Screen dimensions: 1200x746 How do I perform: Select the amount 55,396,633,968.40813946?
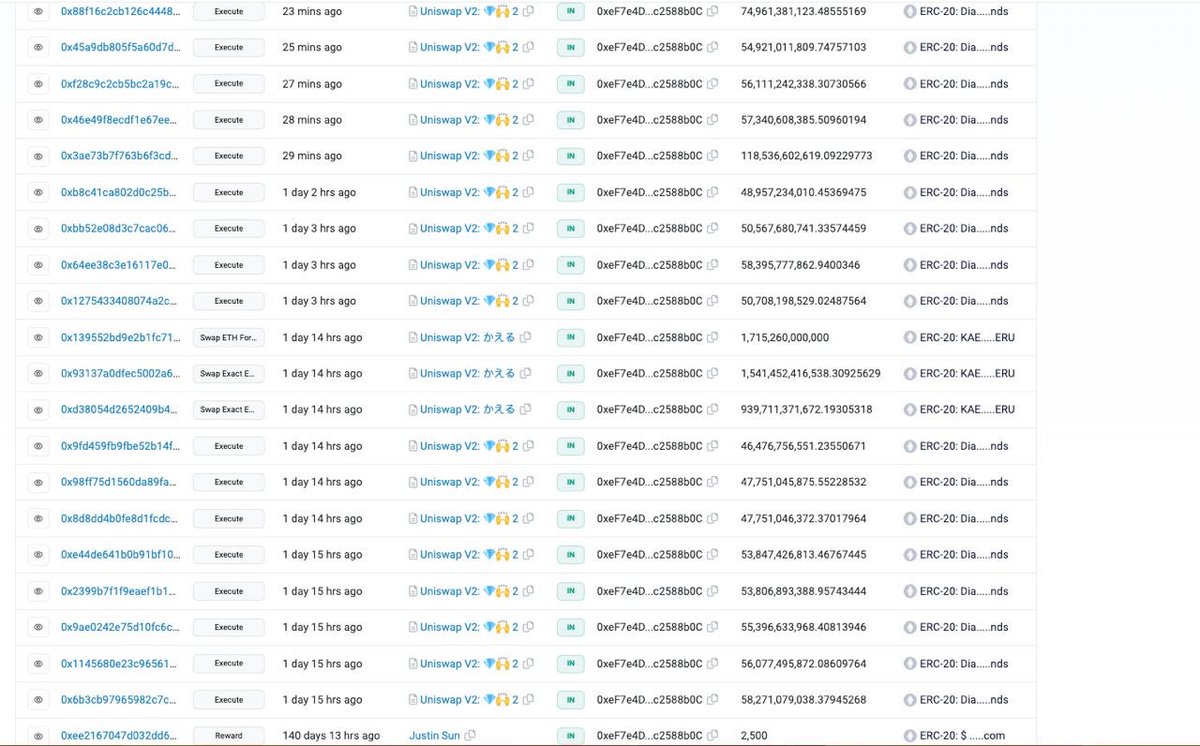pos(803,627)
